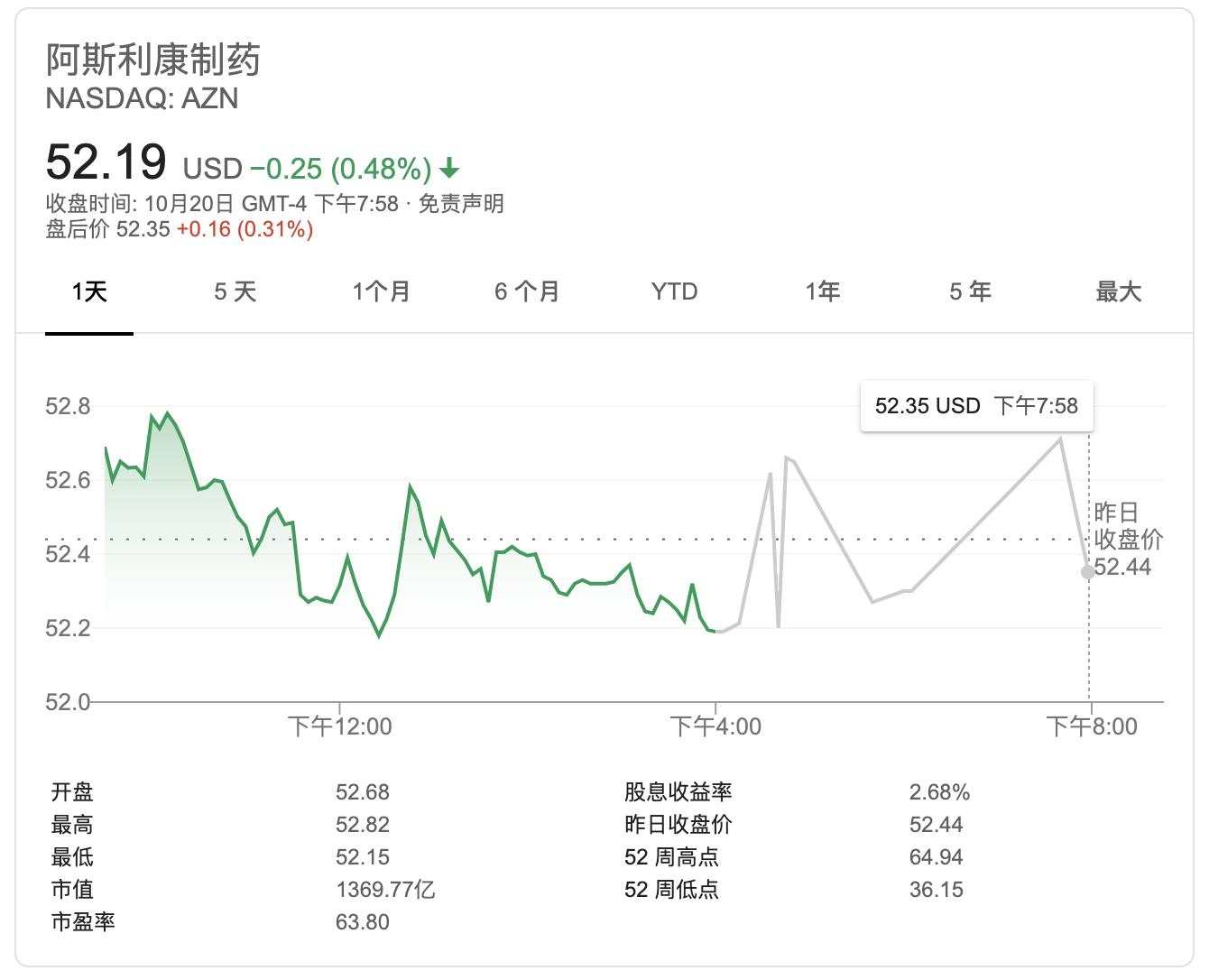Viewport: 1209px width, 980px height.
Task: Click the 下午8:00 axis label
Action: [x=1092, y=726]
